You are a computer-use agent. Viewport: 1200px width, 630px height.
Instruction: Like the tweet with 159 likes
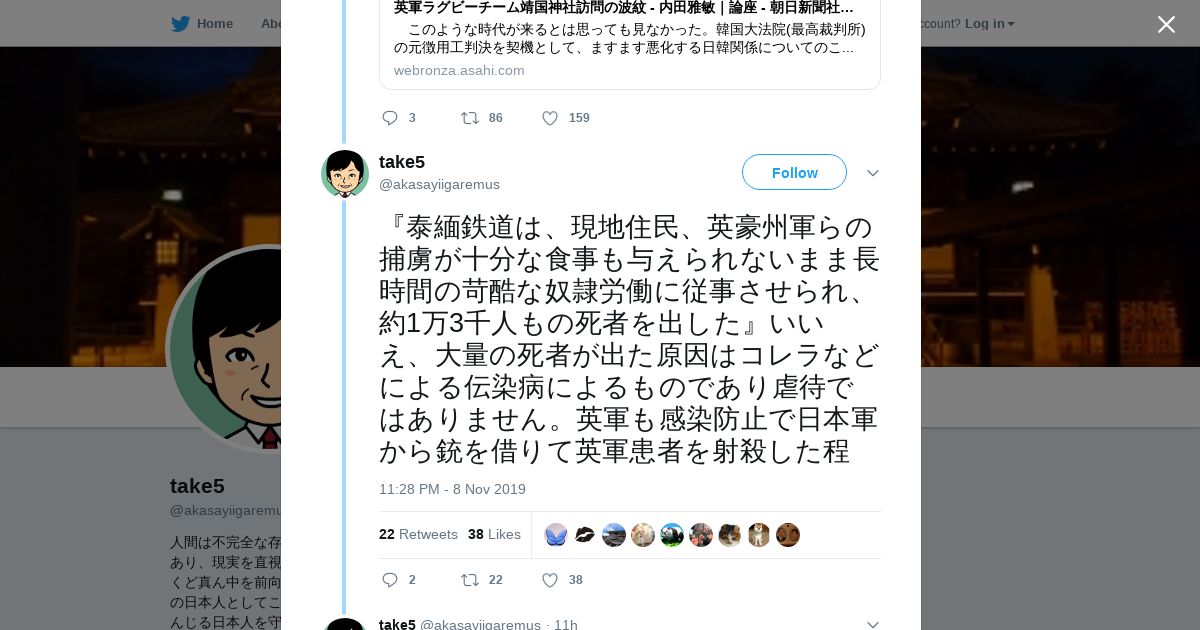point(549,118)
